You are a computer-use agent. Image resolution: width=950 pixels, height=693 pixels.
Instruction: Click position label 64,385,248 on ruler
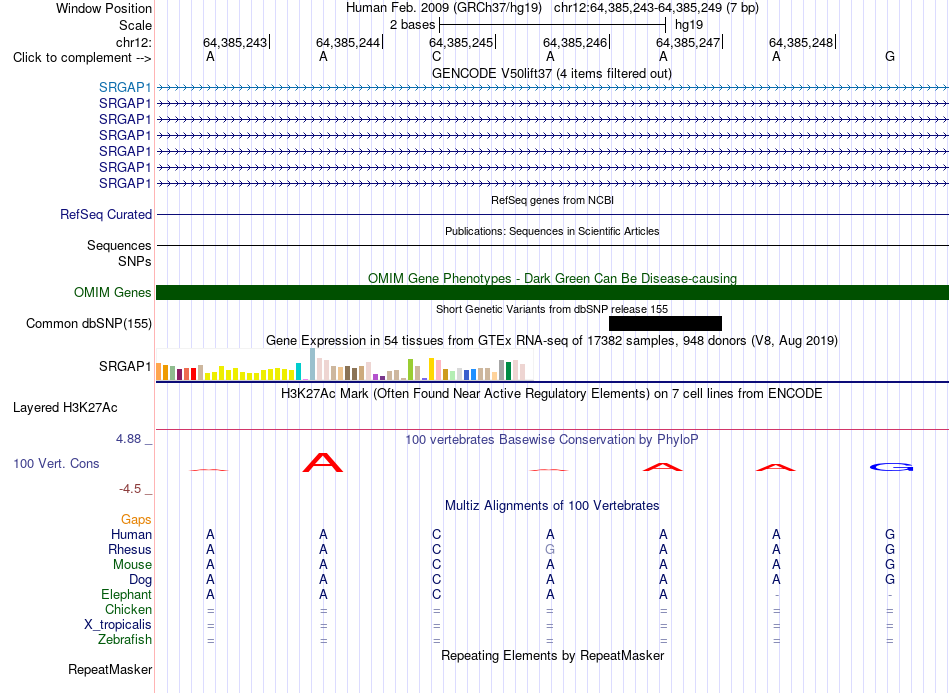(801, 42)
